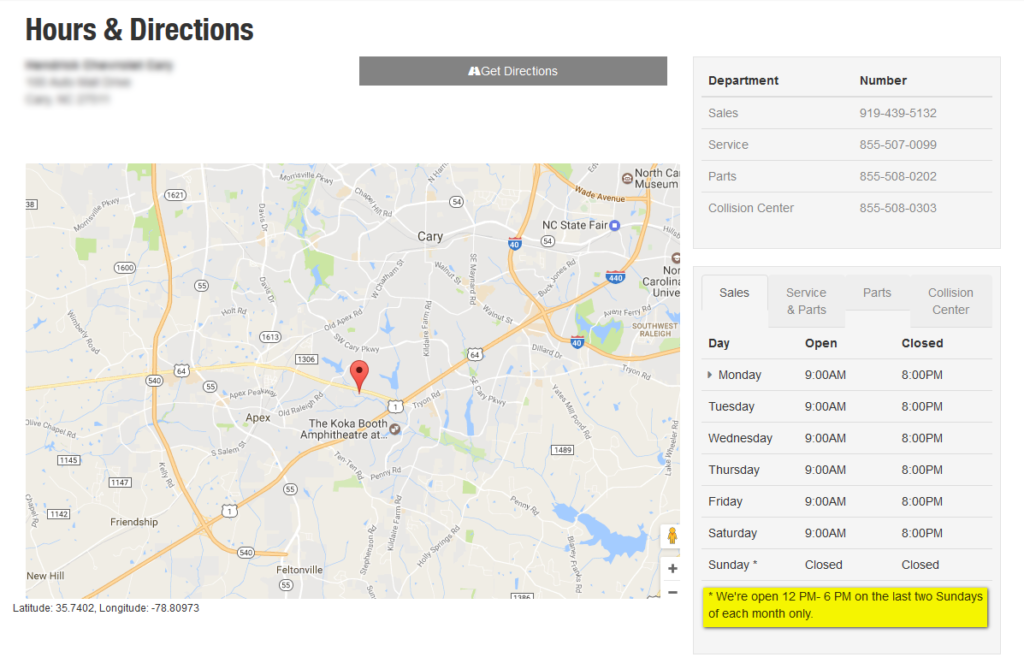Select the Sales hours tab
Screen dimensions: 1024x663
(734, 293)
